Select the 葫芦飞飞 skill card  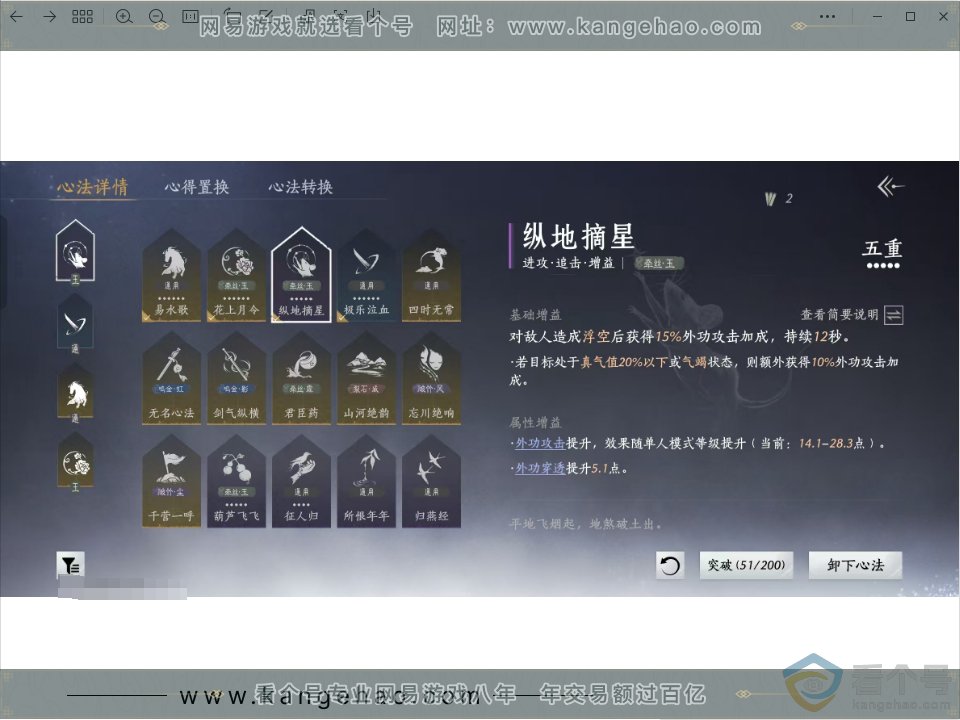[x=236, y=481]
